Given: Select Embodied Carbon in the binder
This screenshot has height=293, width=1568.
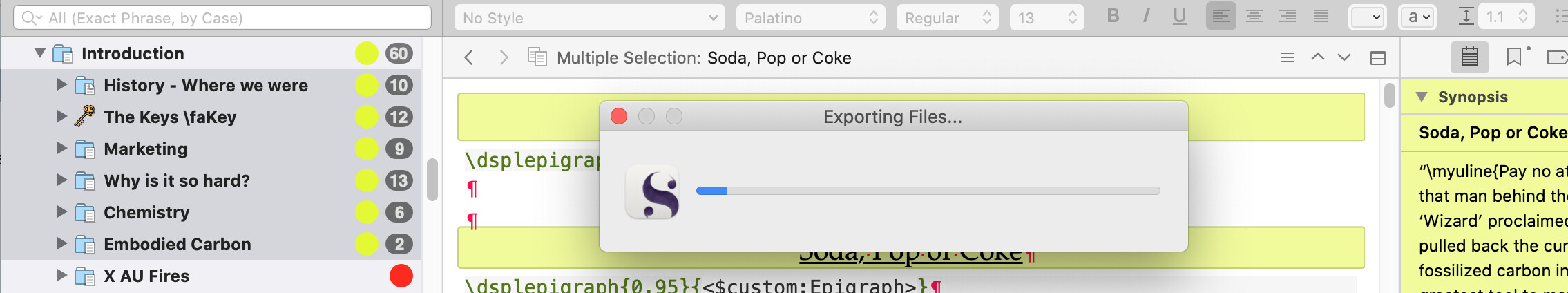Looking at the screenshot, I should tap(177, 244).
